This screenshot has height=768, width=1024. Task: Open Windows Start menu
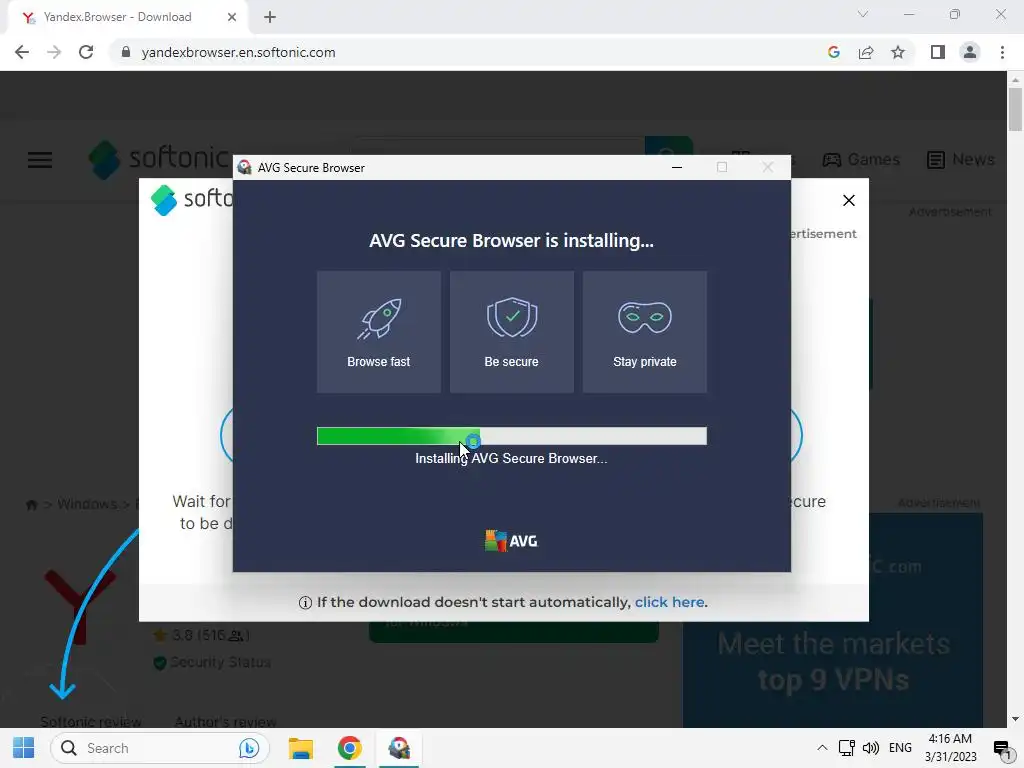24,748
